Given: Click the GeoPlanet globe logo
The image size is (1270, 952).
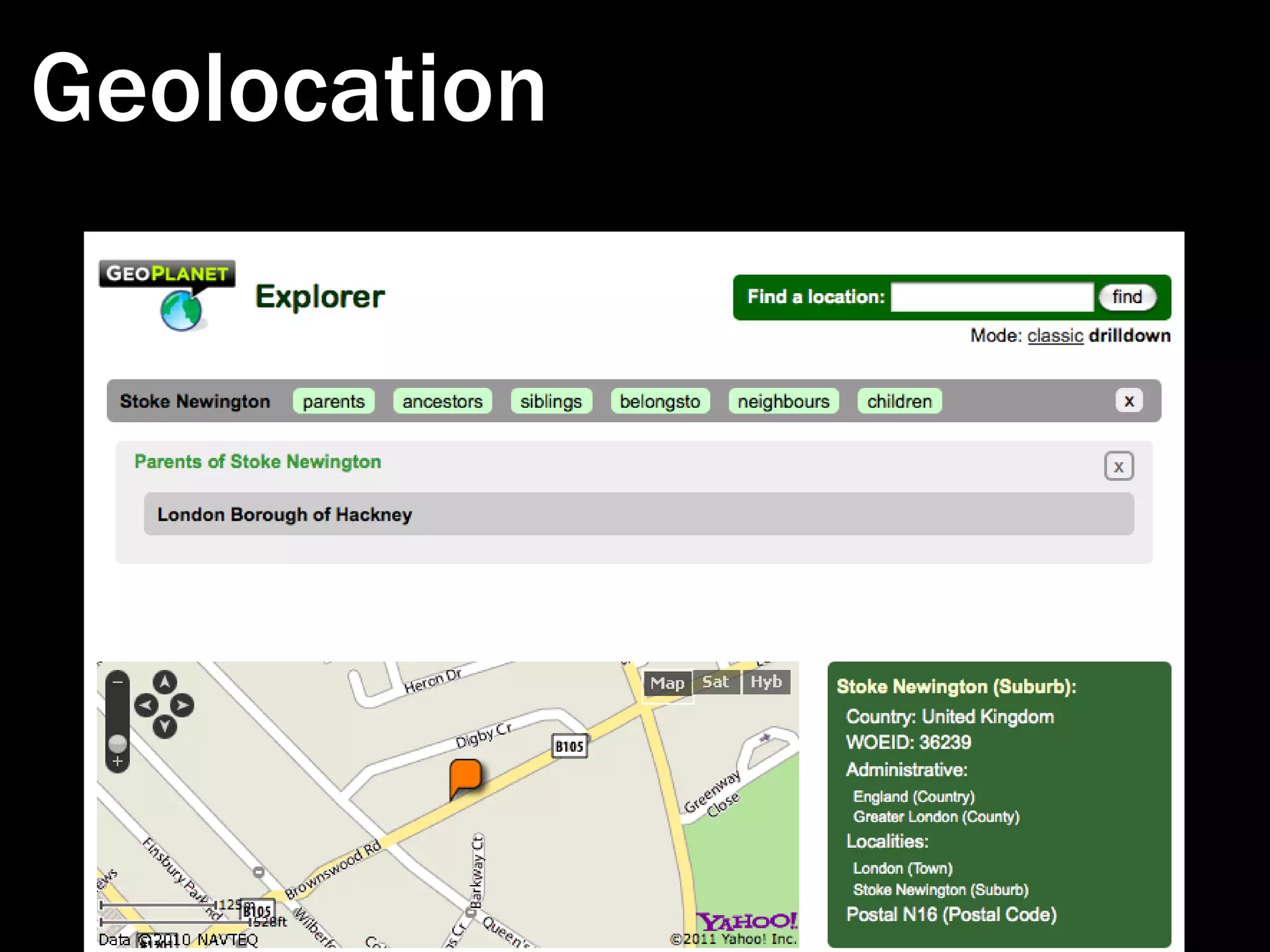Looking at the screenshot, I should click(180, 310).
